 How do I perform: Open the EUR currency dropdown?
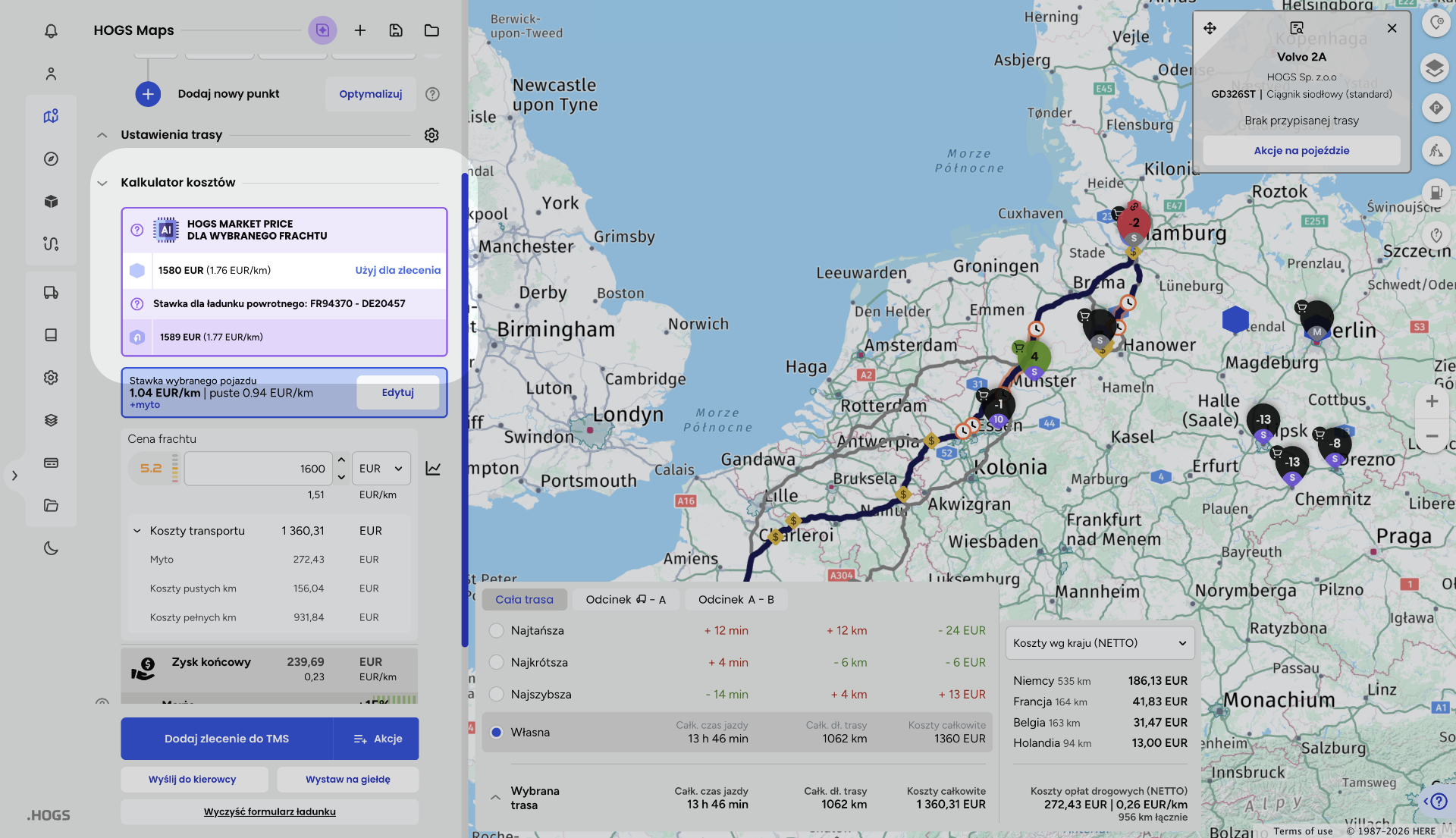(x=381, y=469)
